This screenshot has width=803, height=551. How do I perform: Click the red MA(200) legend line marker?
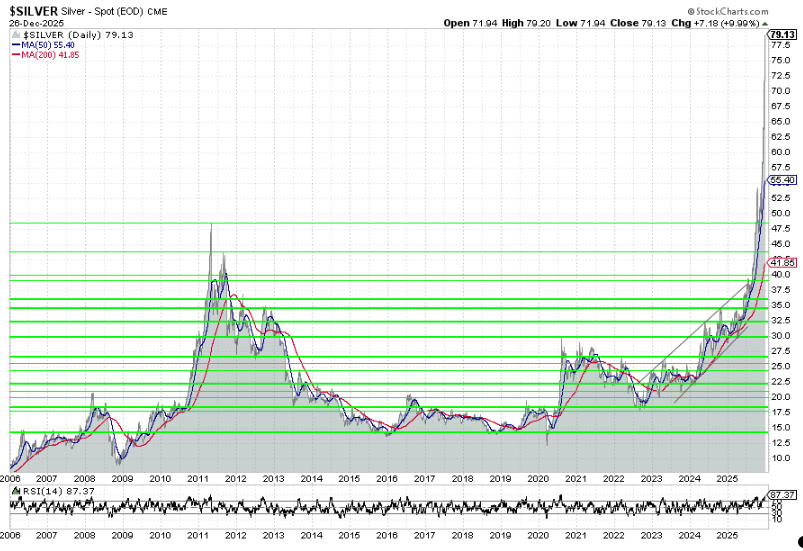pos(14,54)
